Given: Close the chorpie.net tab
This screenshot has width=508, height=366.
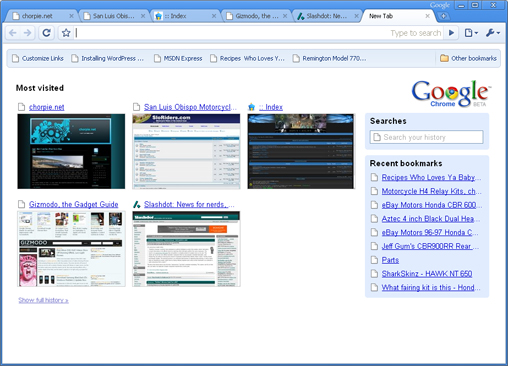Looking at the screenshot, I should [x=71, y=16].
